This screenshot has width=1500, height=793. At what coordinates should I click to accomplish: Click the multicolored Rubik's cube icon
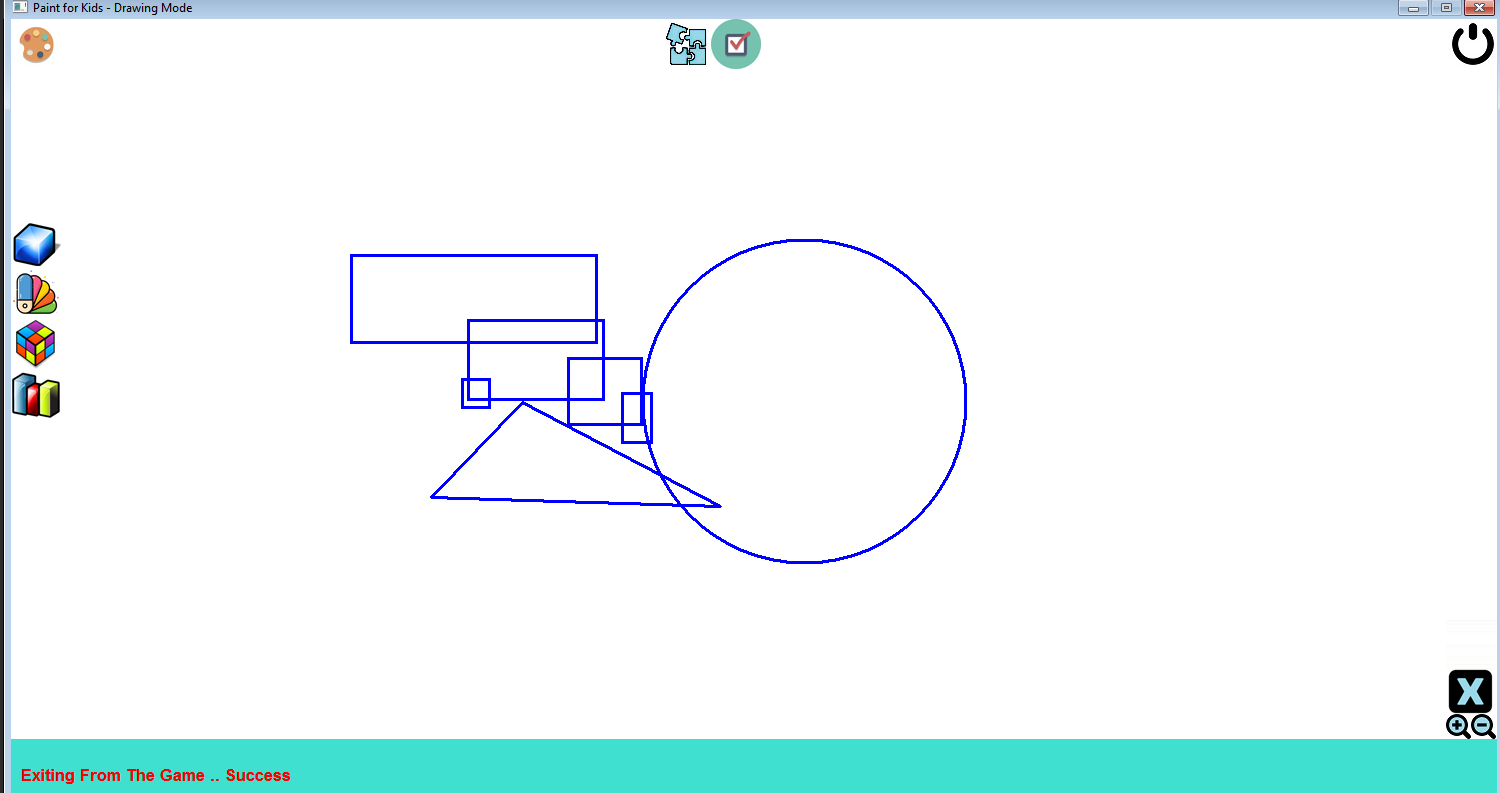tap(35, 344)
